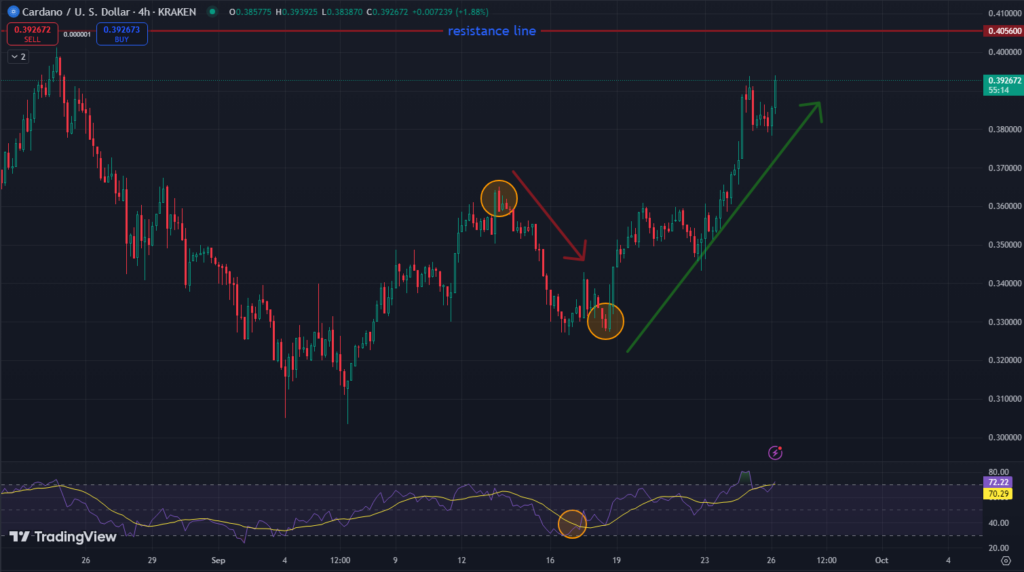Click the Cardano / U.S. Dollar symbol title
1024x572 pixels.
109,12
